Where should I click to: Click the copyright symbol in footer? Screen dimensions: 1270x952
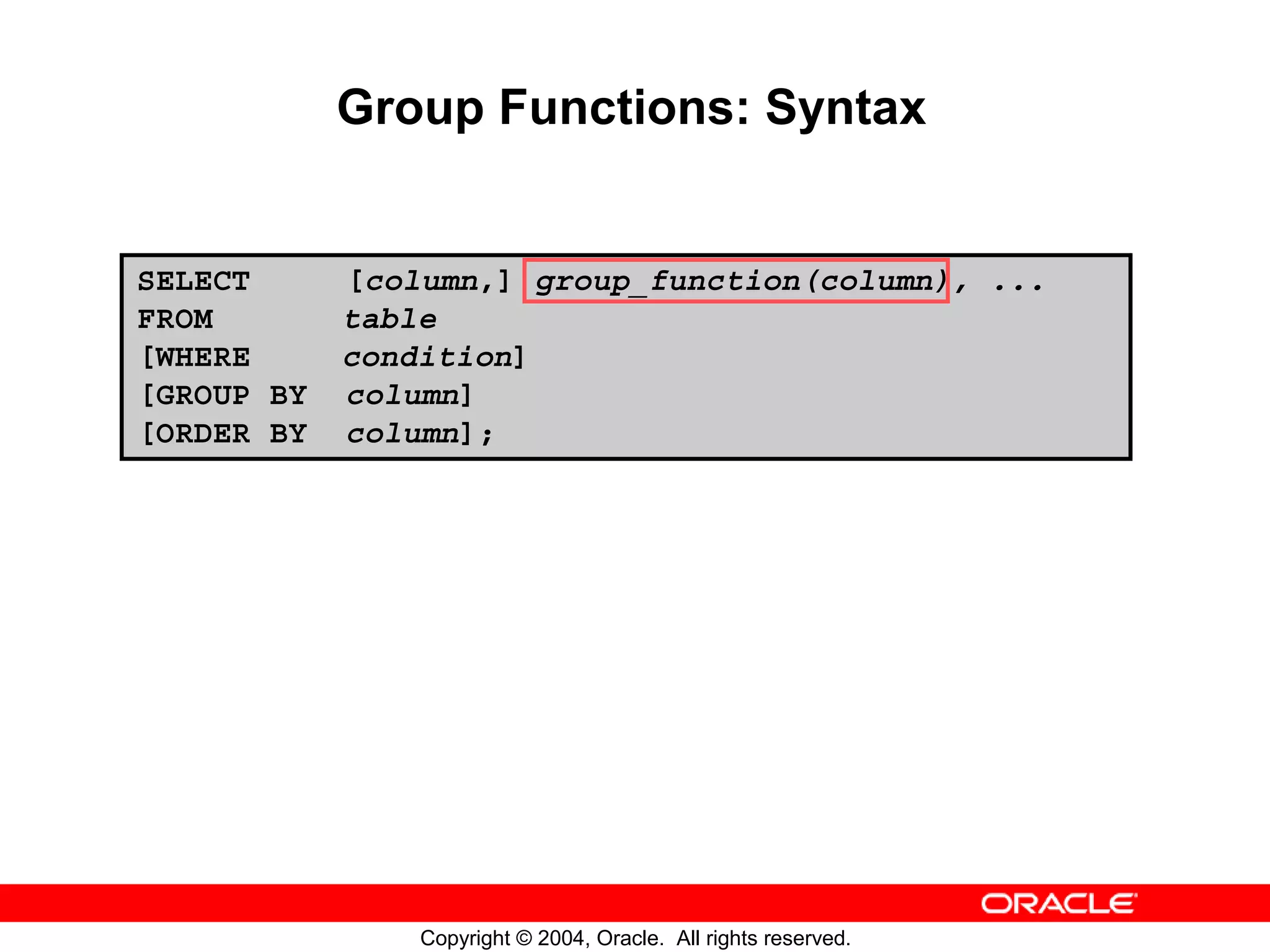(x=523, y=938)
